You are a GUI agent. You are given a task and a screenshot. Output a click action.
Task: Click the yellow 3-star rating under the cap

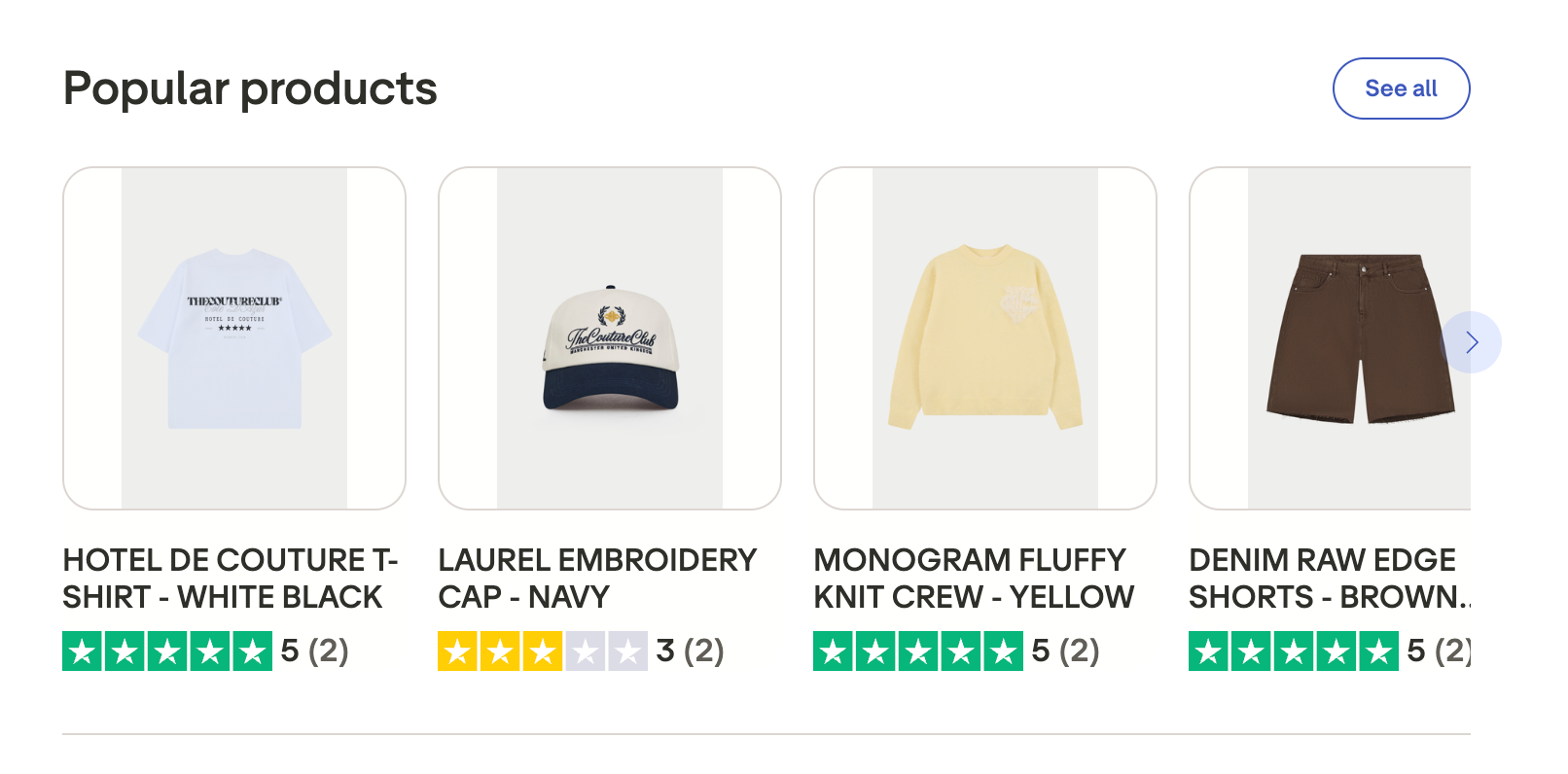[543, 651]
